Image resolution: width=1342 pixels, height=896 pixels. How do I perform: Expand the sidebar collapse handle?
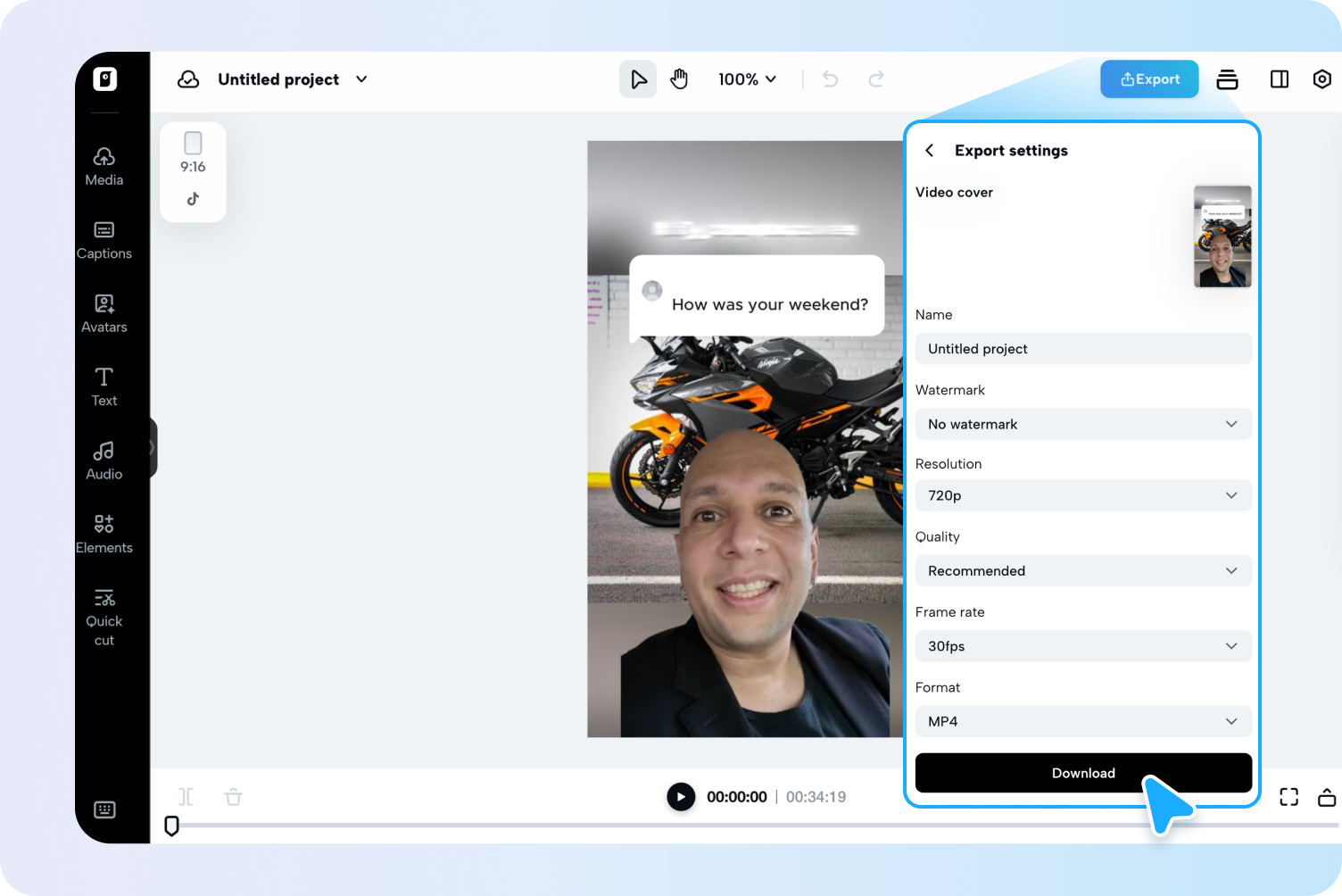[x=153, y=448]
